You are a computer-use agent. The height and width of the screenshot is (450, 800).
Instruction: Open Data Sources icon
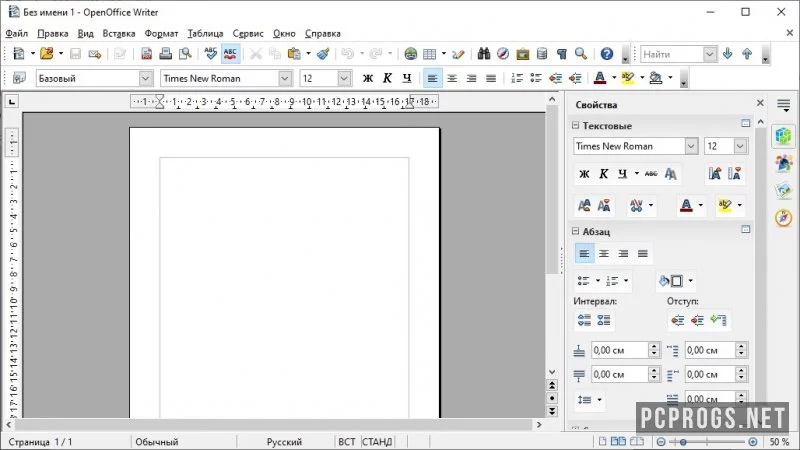(542, 54)
